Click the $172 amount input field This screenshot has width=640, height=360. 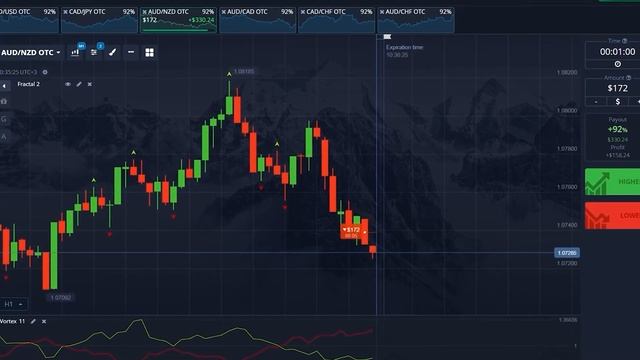coord(617,88)
